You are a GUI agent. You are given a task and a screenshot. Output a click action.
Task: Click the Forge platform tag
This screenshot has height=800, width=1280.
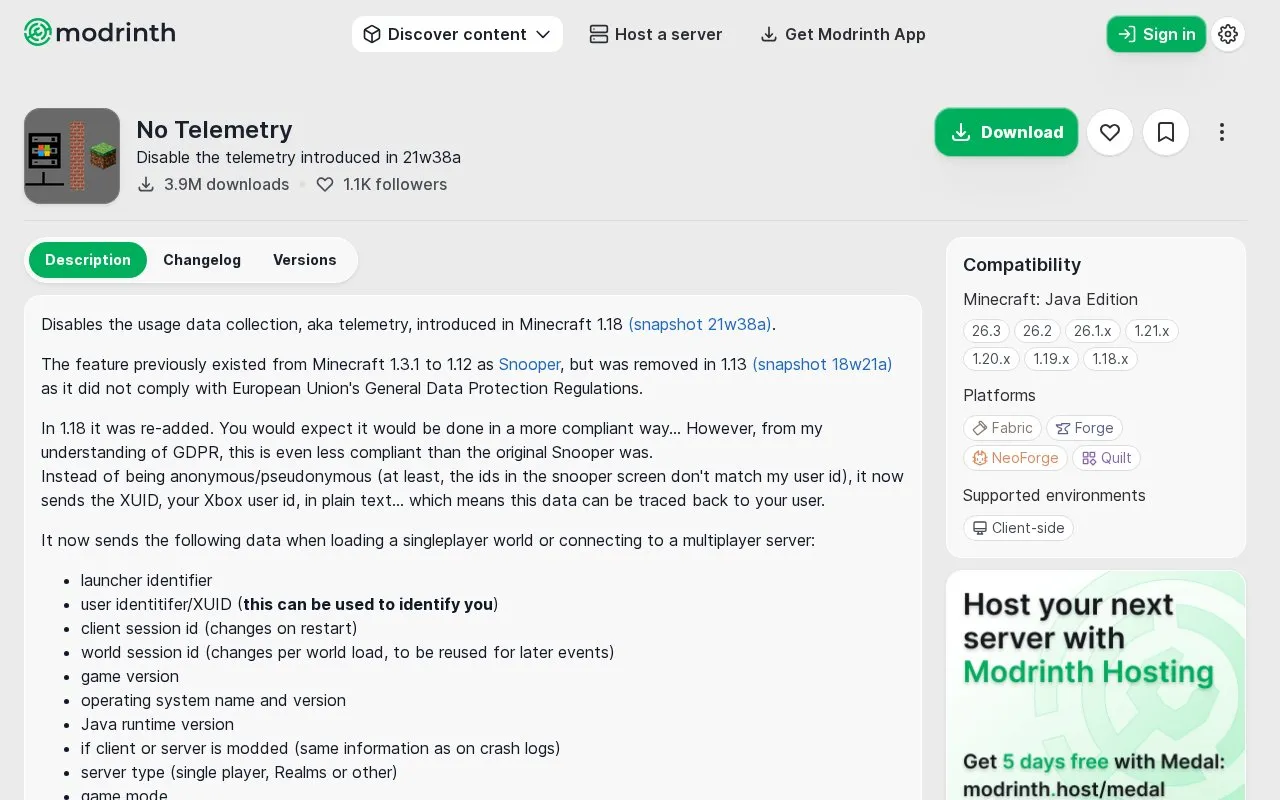click(1085, 428)
